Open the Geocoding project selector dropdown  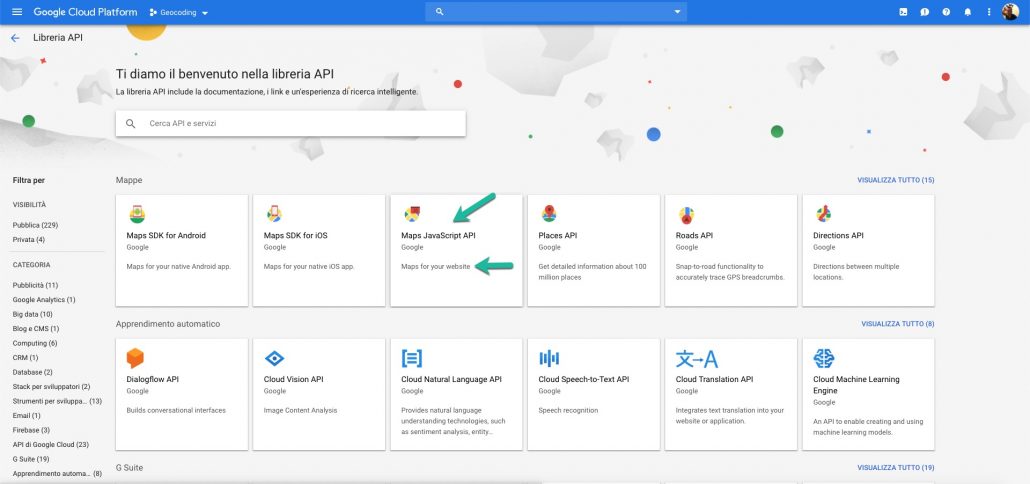tap(179, 12)
